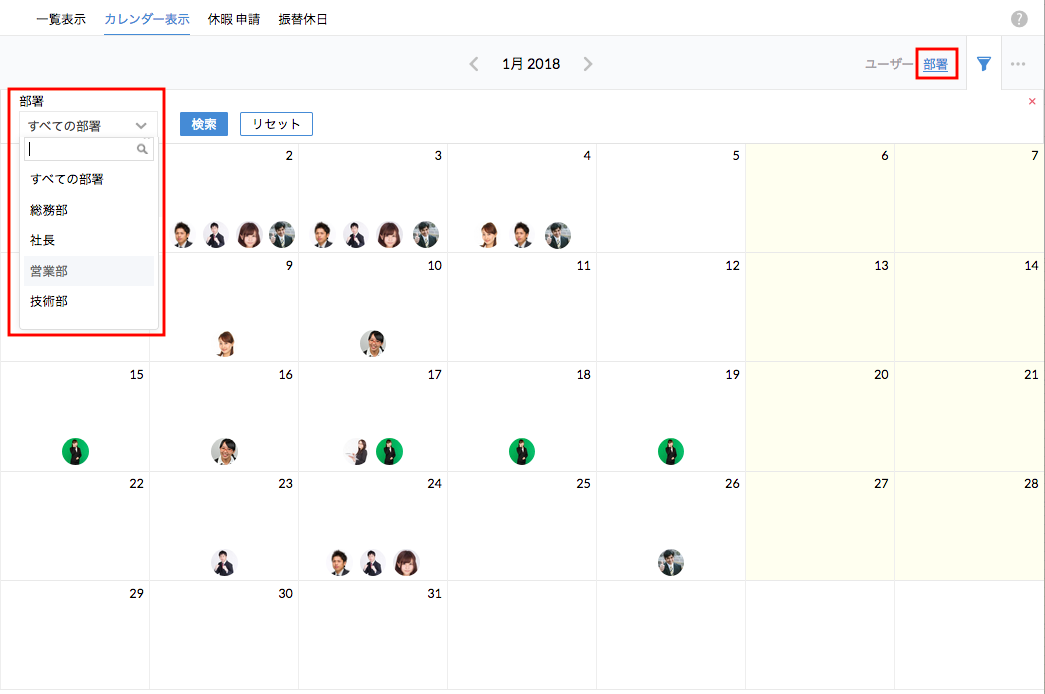Image resolution: width=1045 pixels, height=694 pixels.
Task: Select 営業部 from department list
Action: [50, 271]
